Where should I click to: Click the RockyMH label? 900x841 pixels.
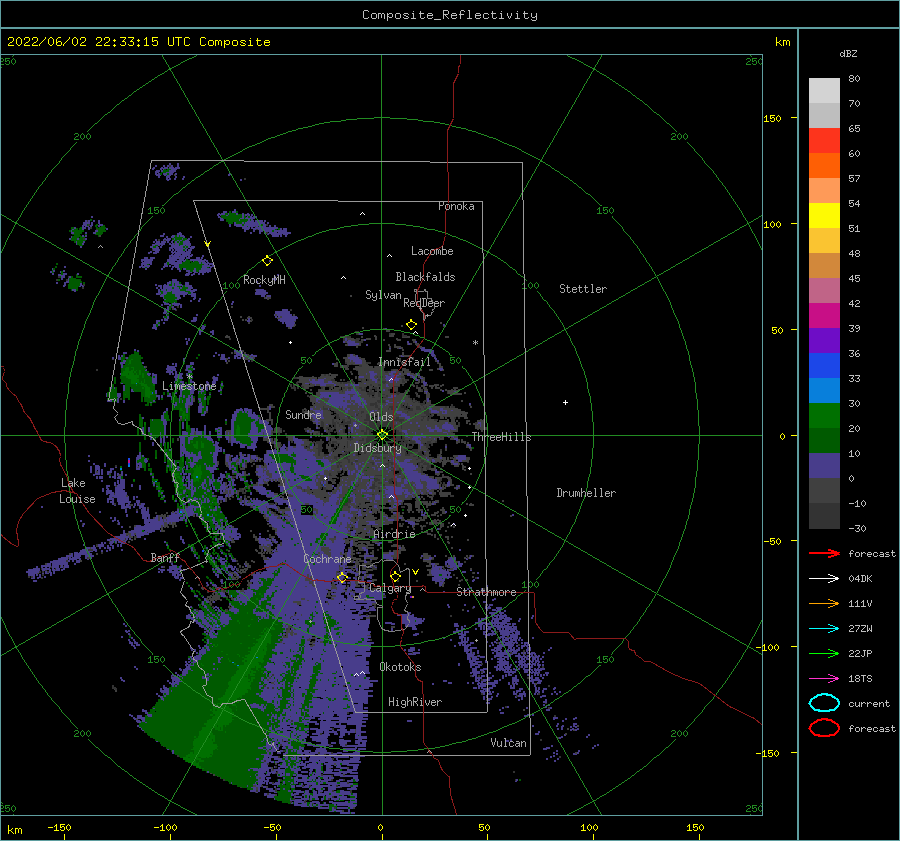[264, 280]
